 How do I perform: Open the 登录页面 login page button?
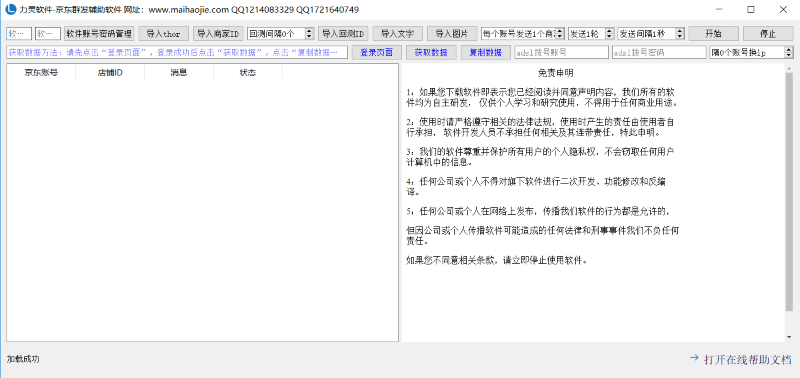[x=377, y=52]
